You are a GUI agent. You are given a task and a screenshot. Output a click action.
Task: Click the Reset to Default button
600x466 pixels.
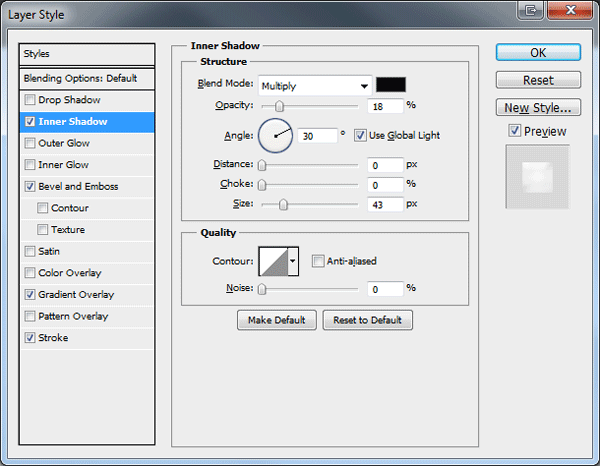[367, 320]
